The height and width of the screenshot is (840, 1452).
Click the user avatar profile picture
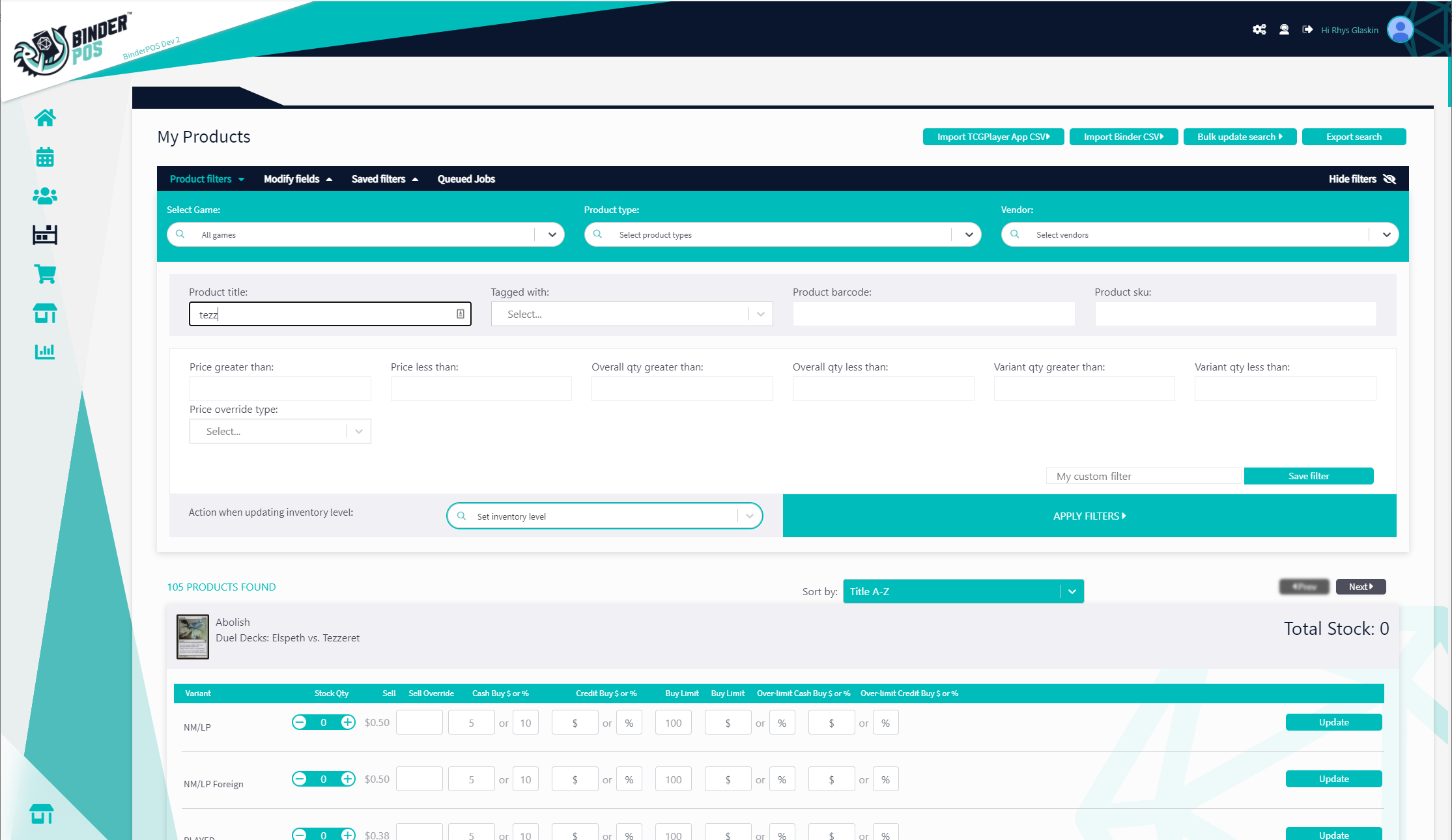point(1400,29)
